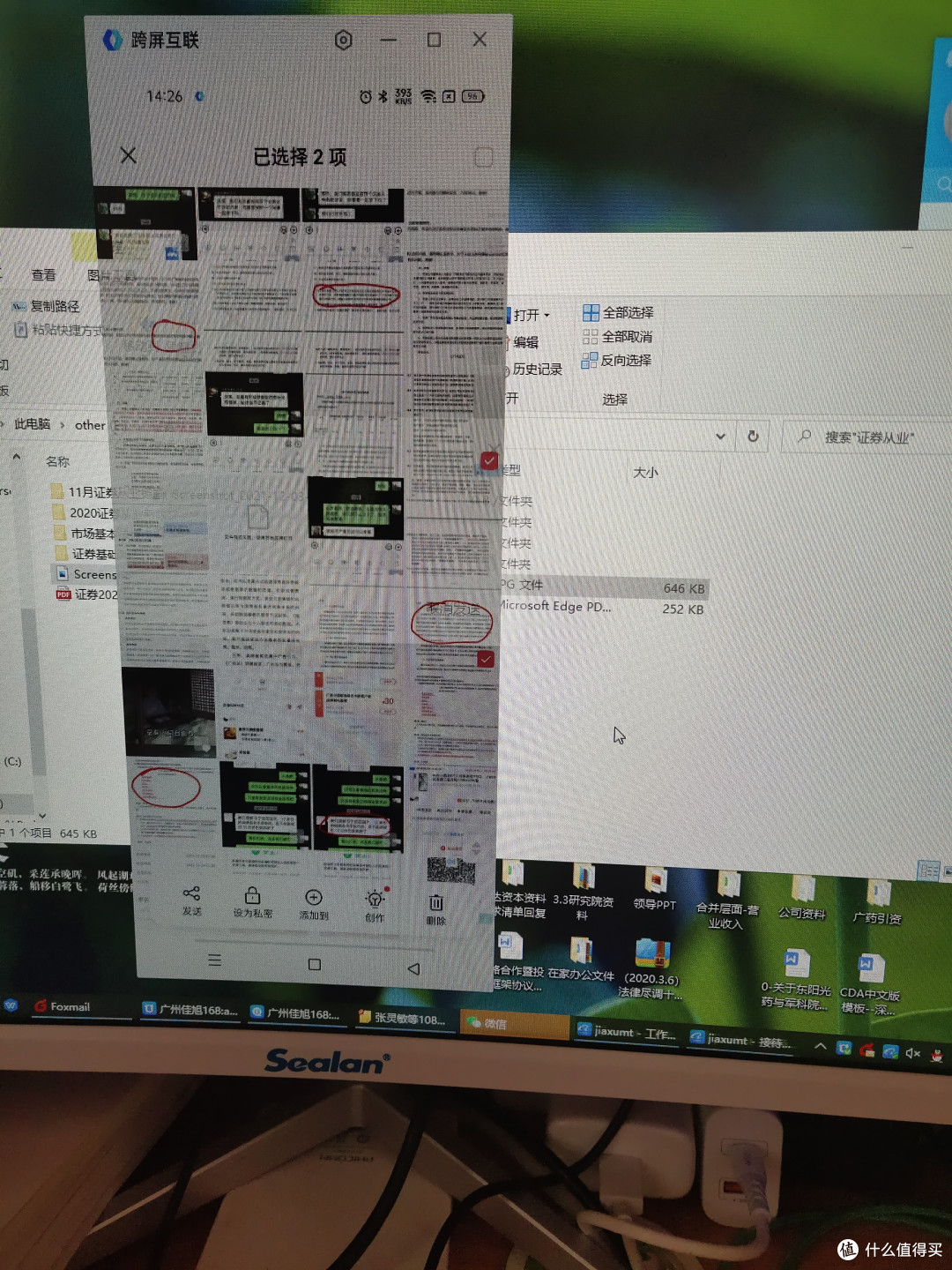Click 此电脑 in the address breadcrumb
952x1270 pixels.
pos(32,424)
